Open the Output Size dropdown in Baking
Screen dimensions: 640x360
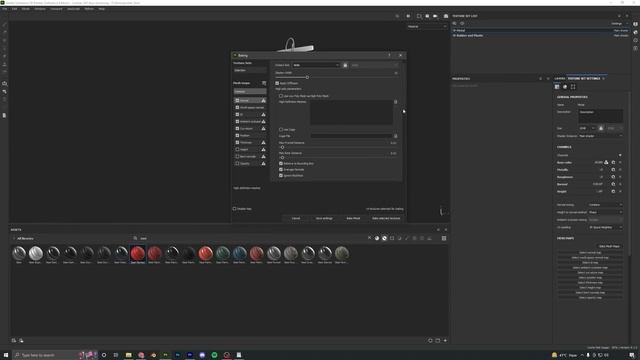click(x=316, y=65)
